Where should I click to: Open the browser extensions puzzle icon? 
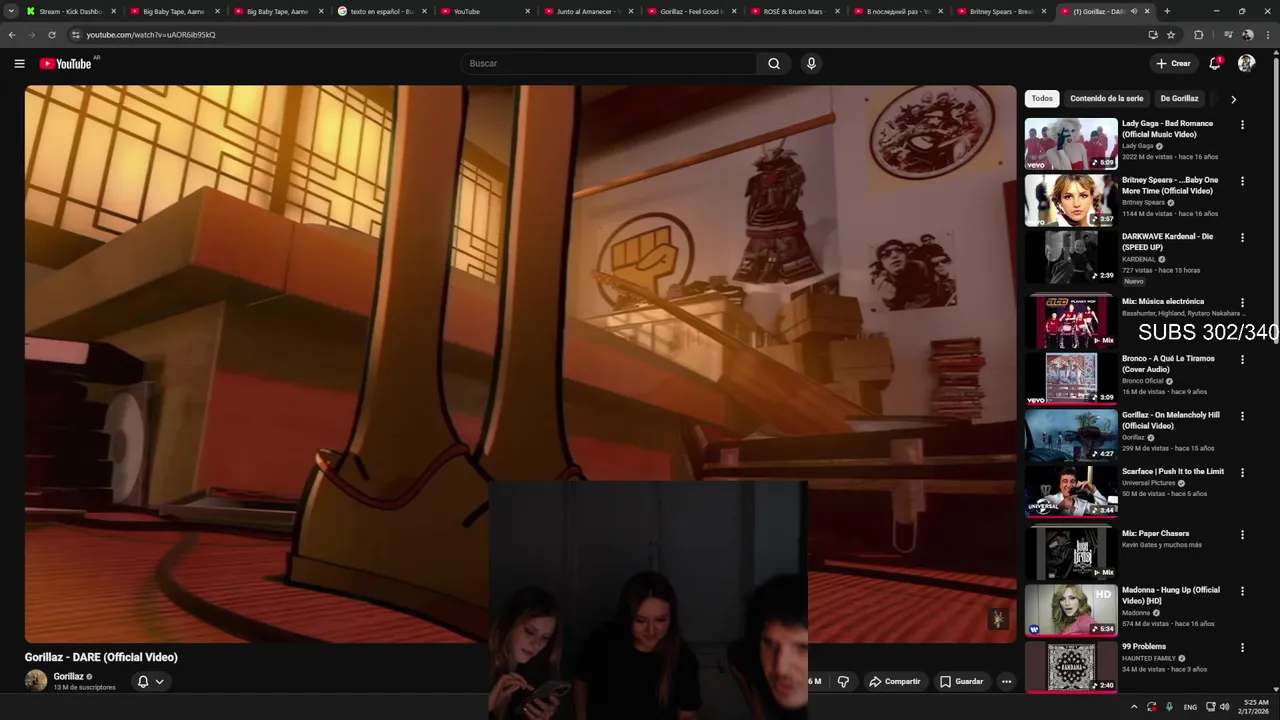(x=1199, y=34)
